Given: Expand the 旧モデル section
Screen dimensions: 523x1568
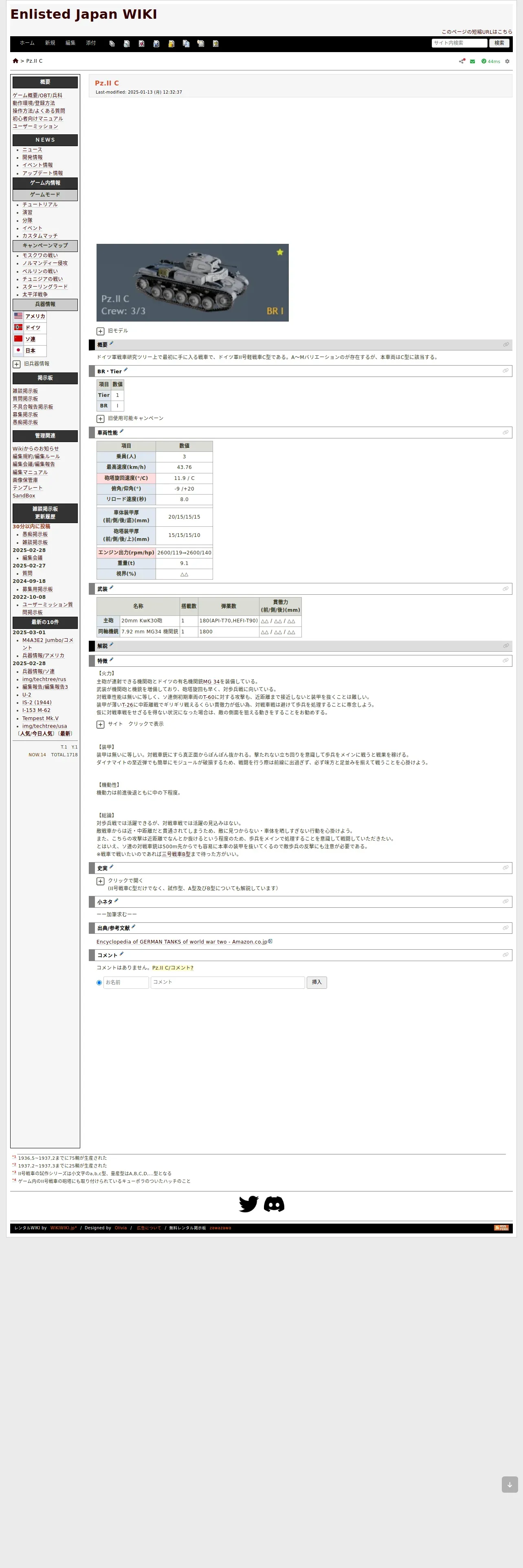Looking at the screenshot, I should click(x=101, y=331).
